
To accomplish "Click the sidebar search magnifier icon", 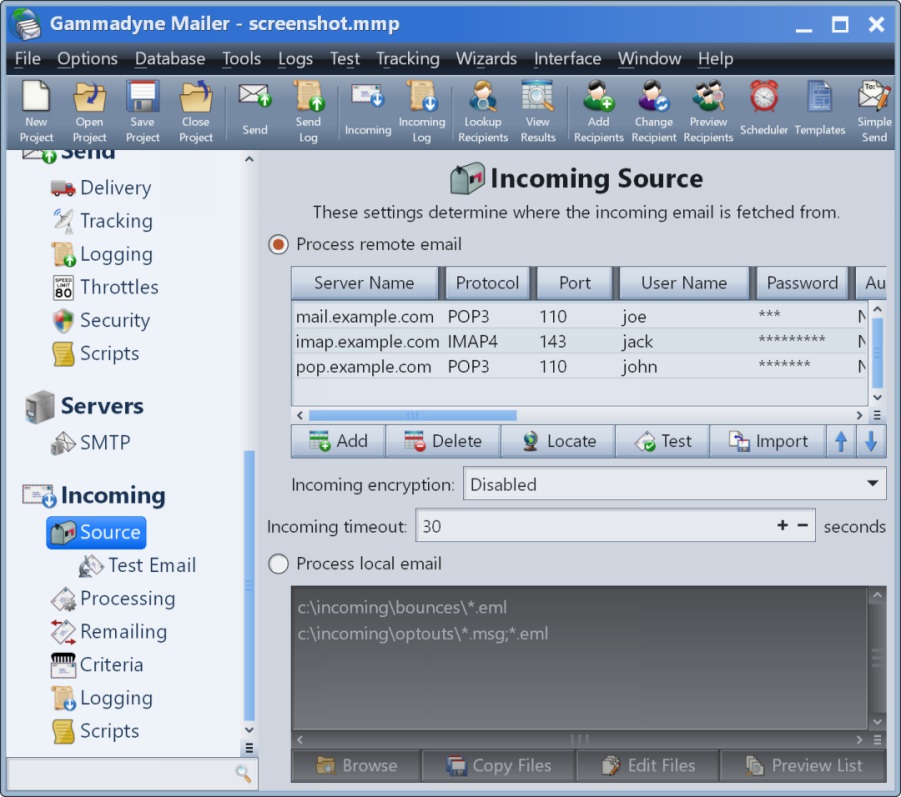I will (244, 773).
